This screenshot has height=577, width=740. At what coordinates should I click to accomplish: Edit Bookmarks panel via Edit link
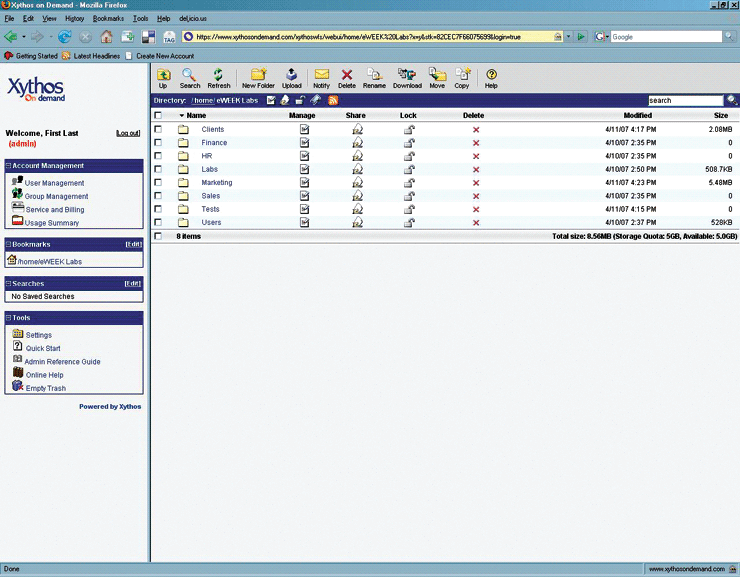click(134, 244)
